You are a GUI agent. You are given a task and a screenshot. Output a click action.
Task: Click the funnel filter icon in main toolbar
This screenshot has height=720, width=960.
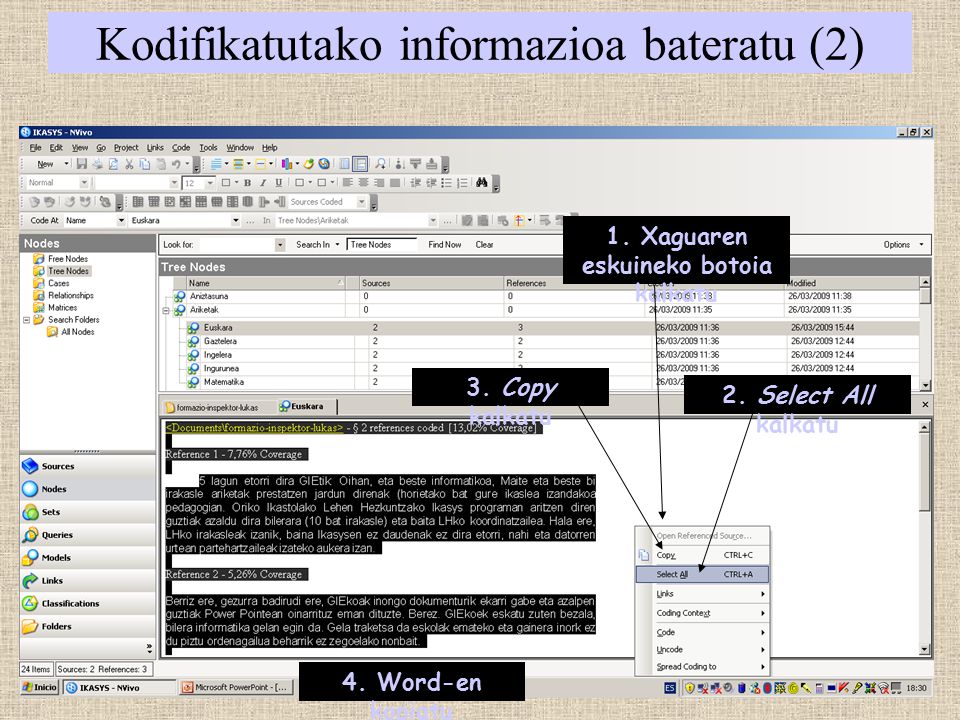416,164
